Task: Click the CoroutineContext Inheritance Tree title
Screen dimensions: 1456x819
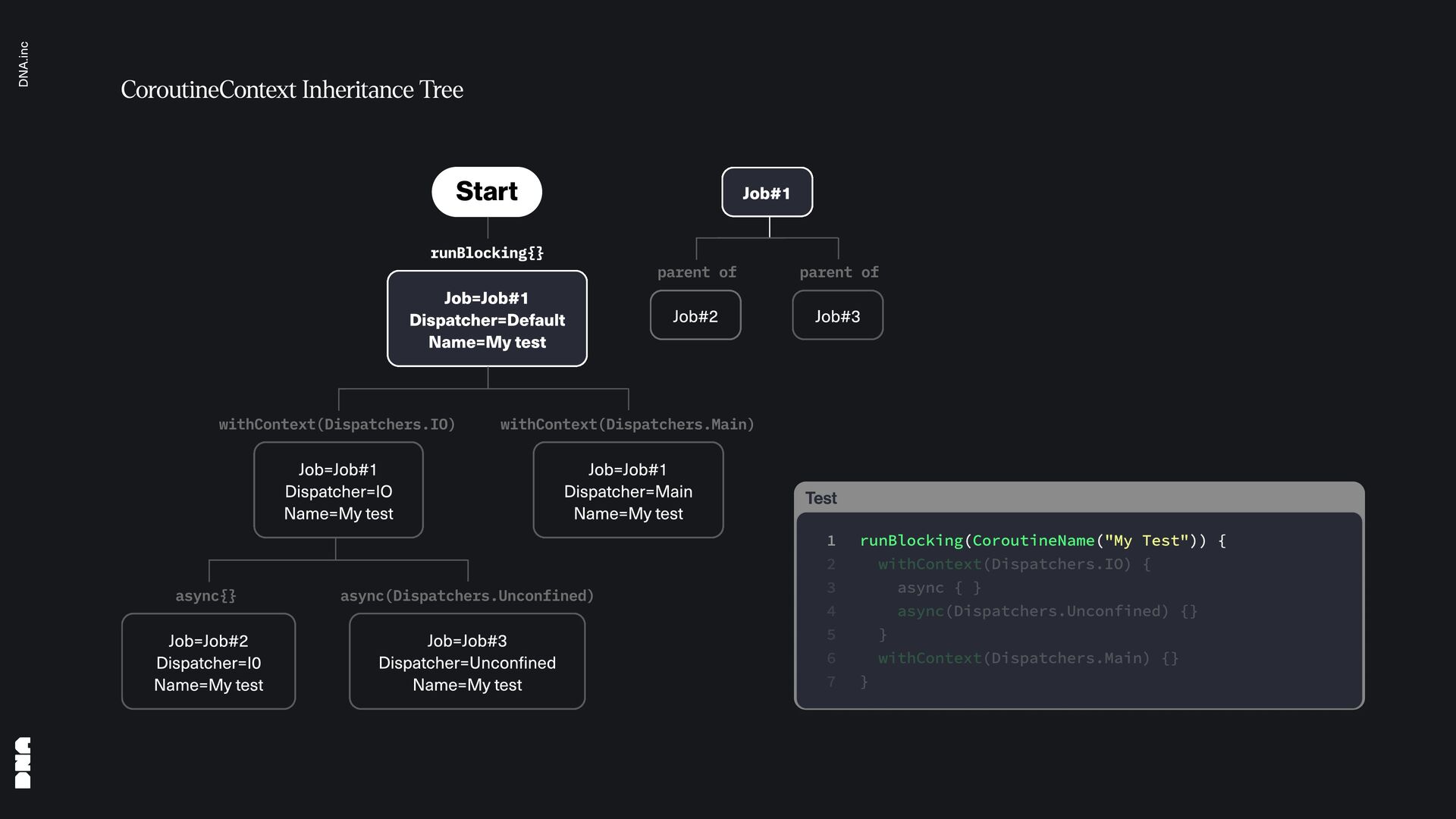Action: [292, 89]
